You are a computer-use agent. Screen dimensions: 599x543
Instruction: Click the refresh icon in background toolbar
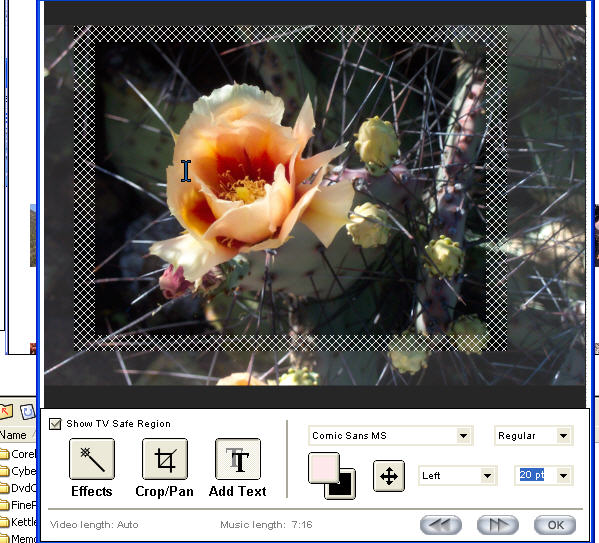pos(27,412)
